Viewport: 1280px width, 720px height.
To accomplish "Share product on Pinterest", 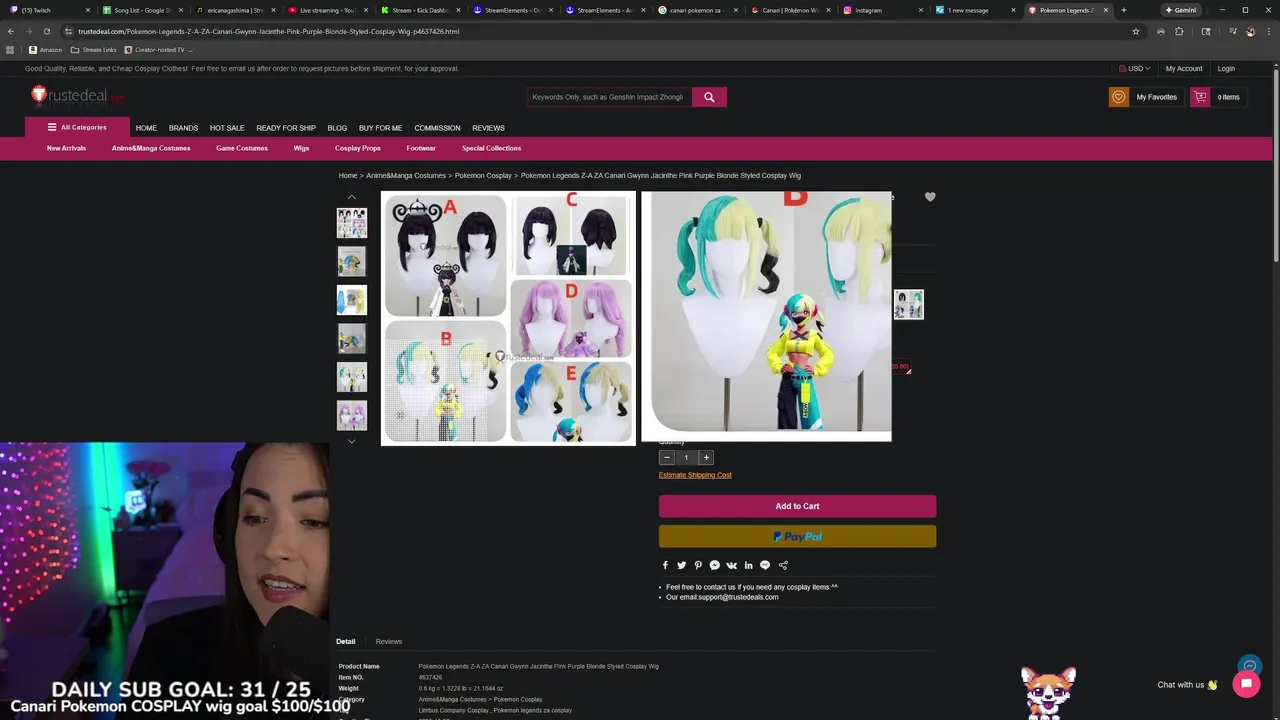I will (x=698, y=565).
